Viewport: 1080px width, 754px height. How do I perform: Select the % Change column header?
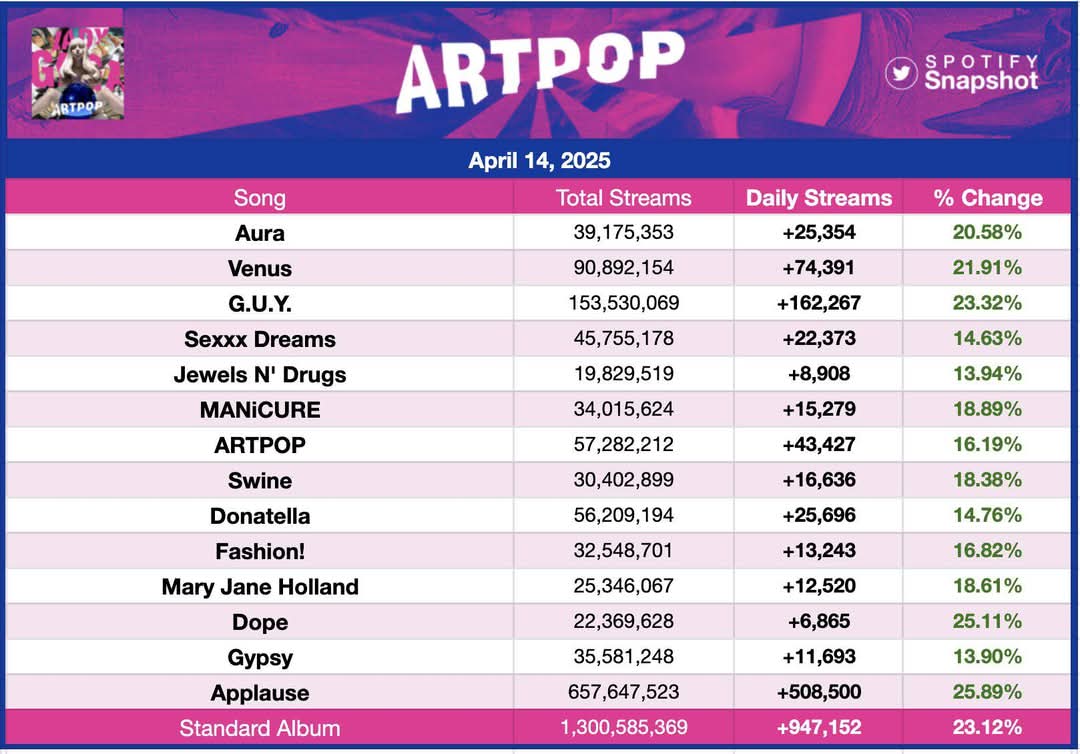coord(988,198)
